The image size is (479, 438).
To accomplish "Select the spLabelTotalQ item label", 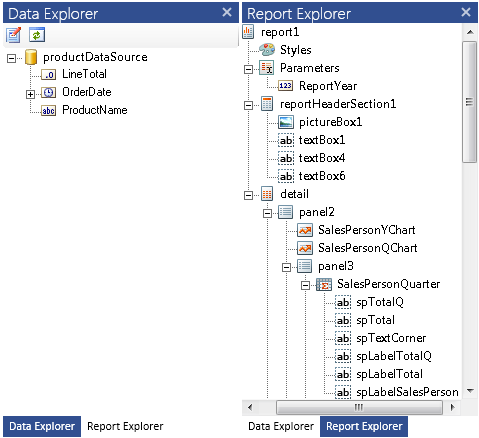I will click(x=394, y=356).
